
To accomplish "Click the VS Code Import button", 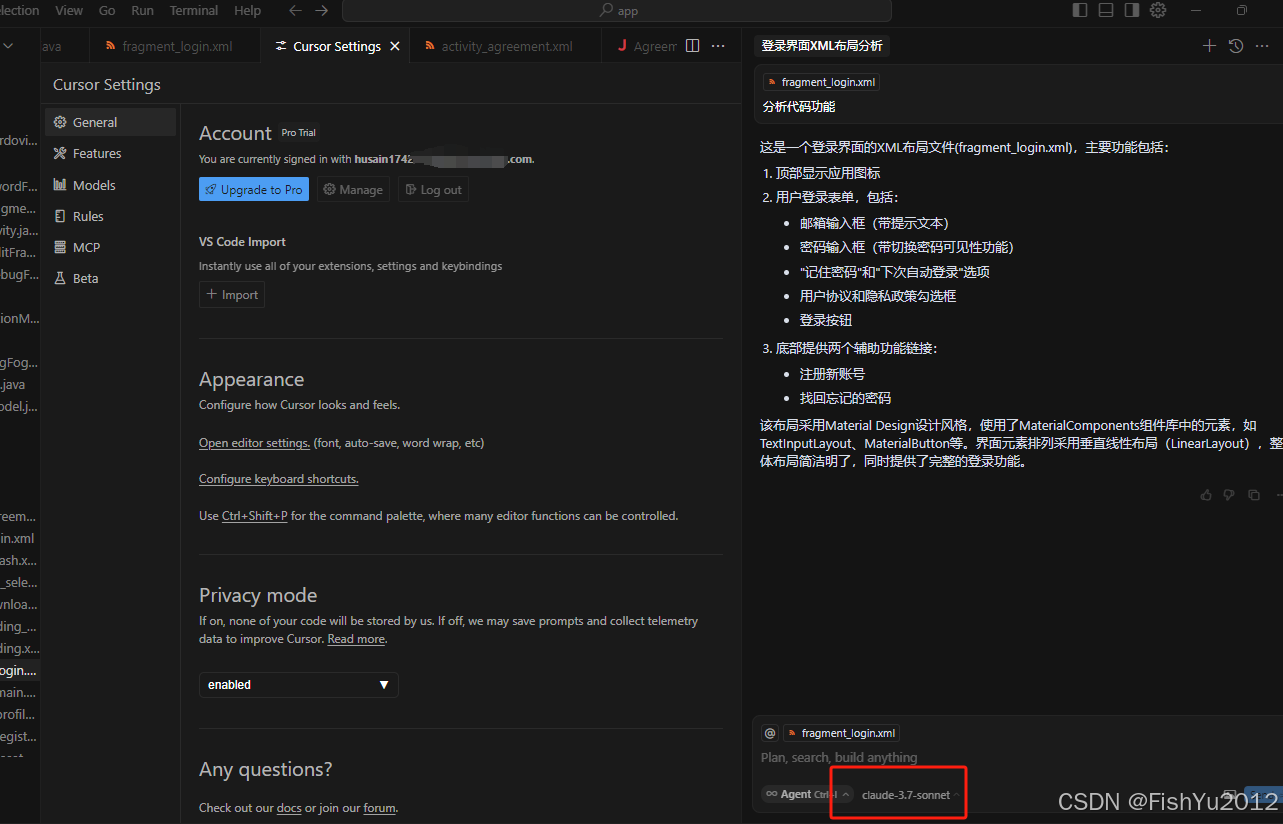I will point(232,294).
